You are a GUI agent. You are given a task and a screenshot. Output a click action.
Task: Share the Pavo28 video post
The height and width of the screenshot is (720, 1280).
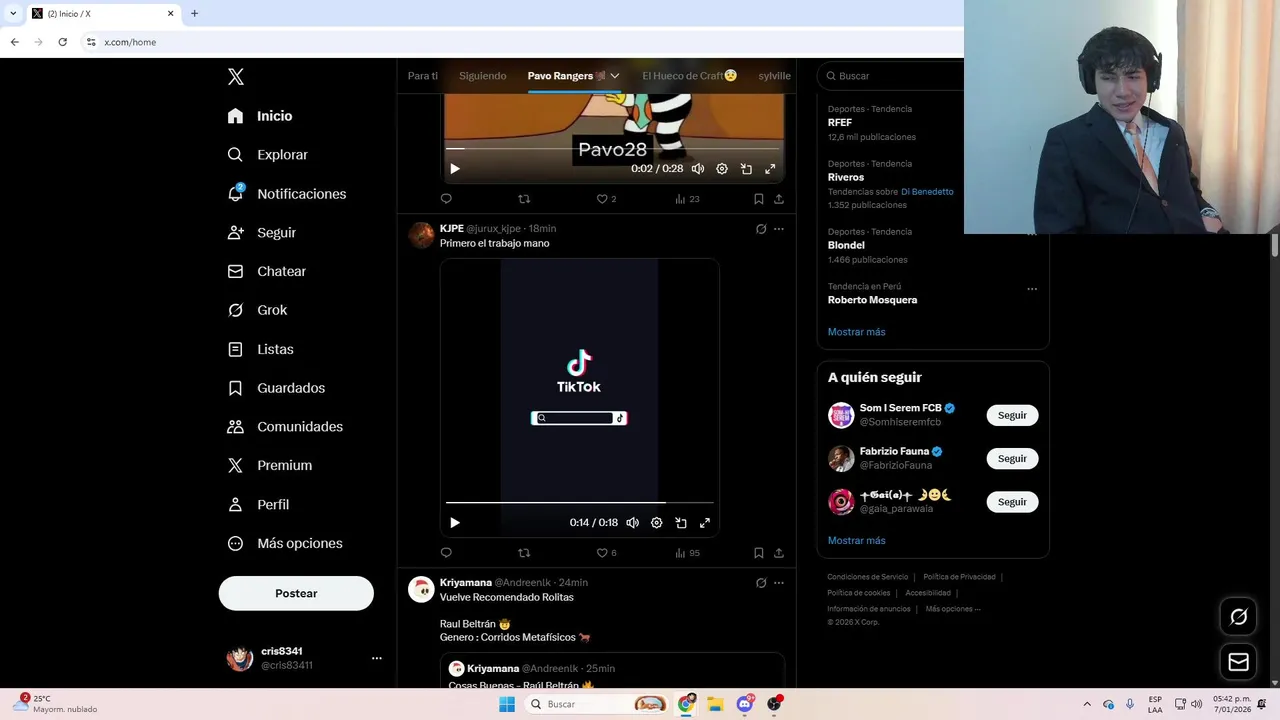tap(779, 199)
